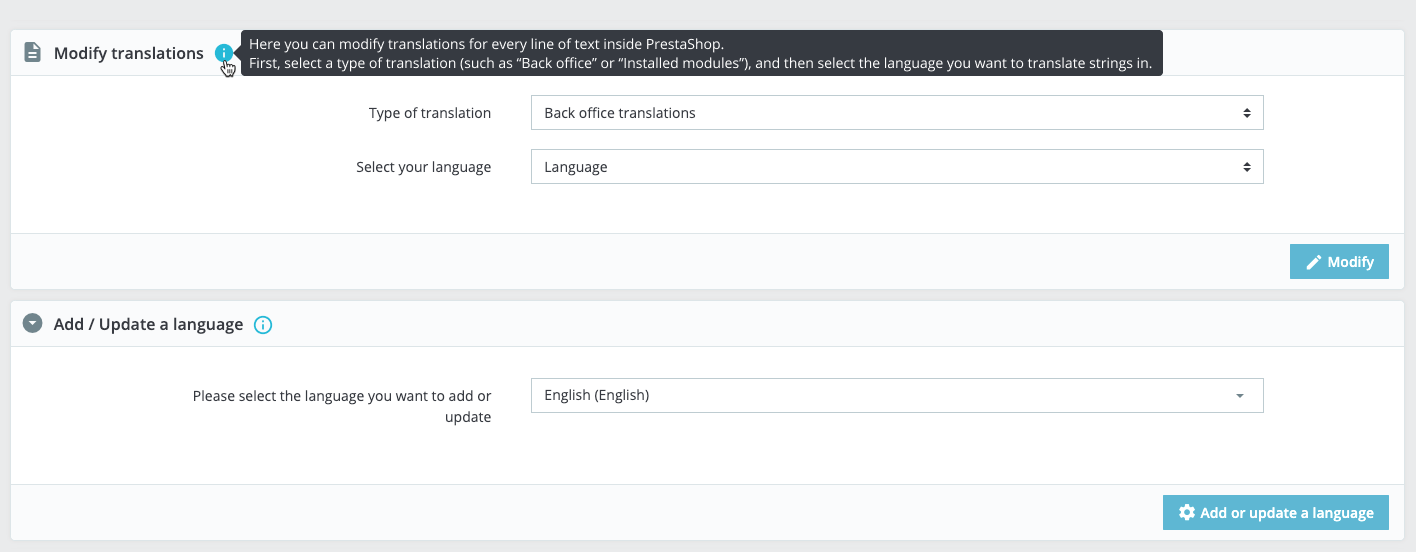Open the Select your language dropdown
Image resolution: width=1416 pixels, height=552 pixels.
click(897, 167)
